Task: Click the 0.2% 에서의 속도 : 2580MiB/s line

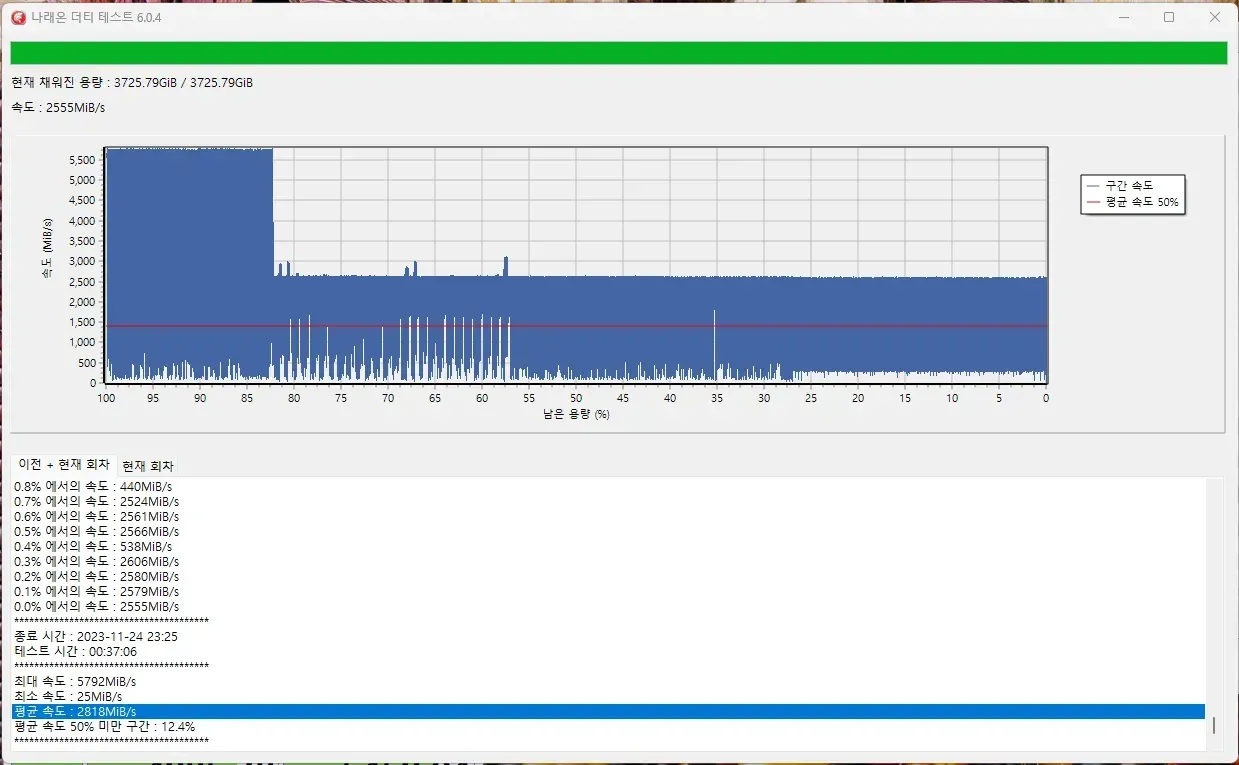Action: pyautogui.click(x=97, y=576)
